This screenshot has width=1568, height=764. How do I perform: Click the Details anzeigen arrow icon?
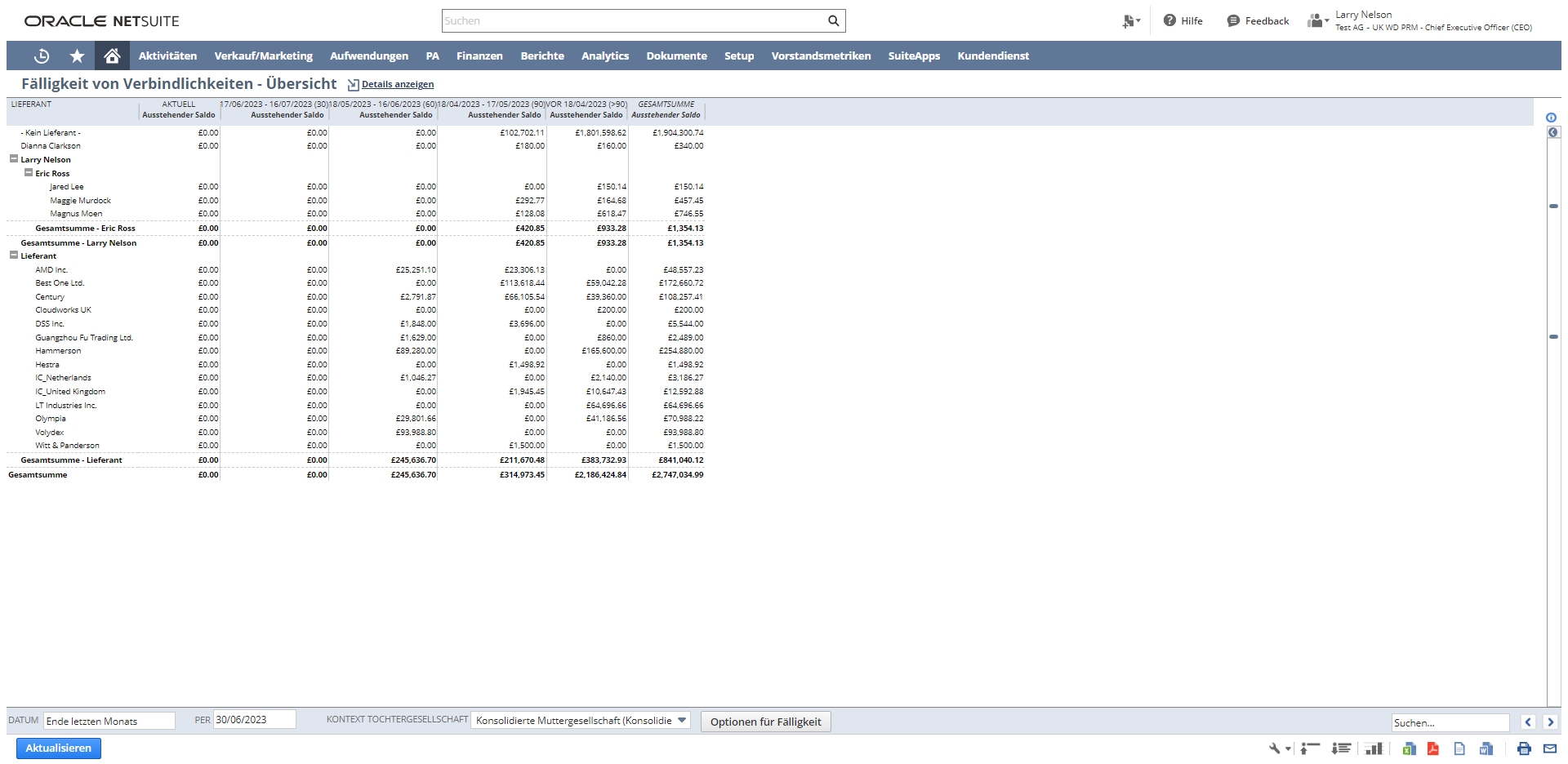[353, 85]
